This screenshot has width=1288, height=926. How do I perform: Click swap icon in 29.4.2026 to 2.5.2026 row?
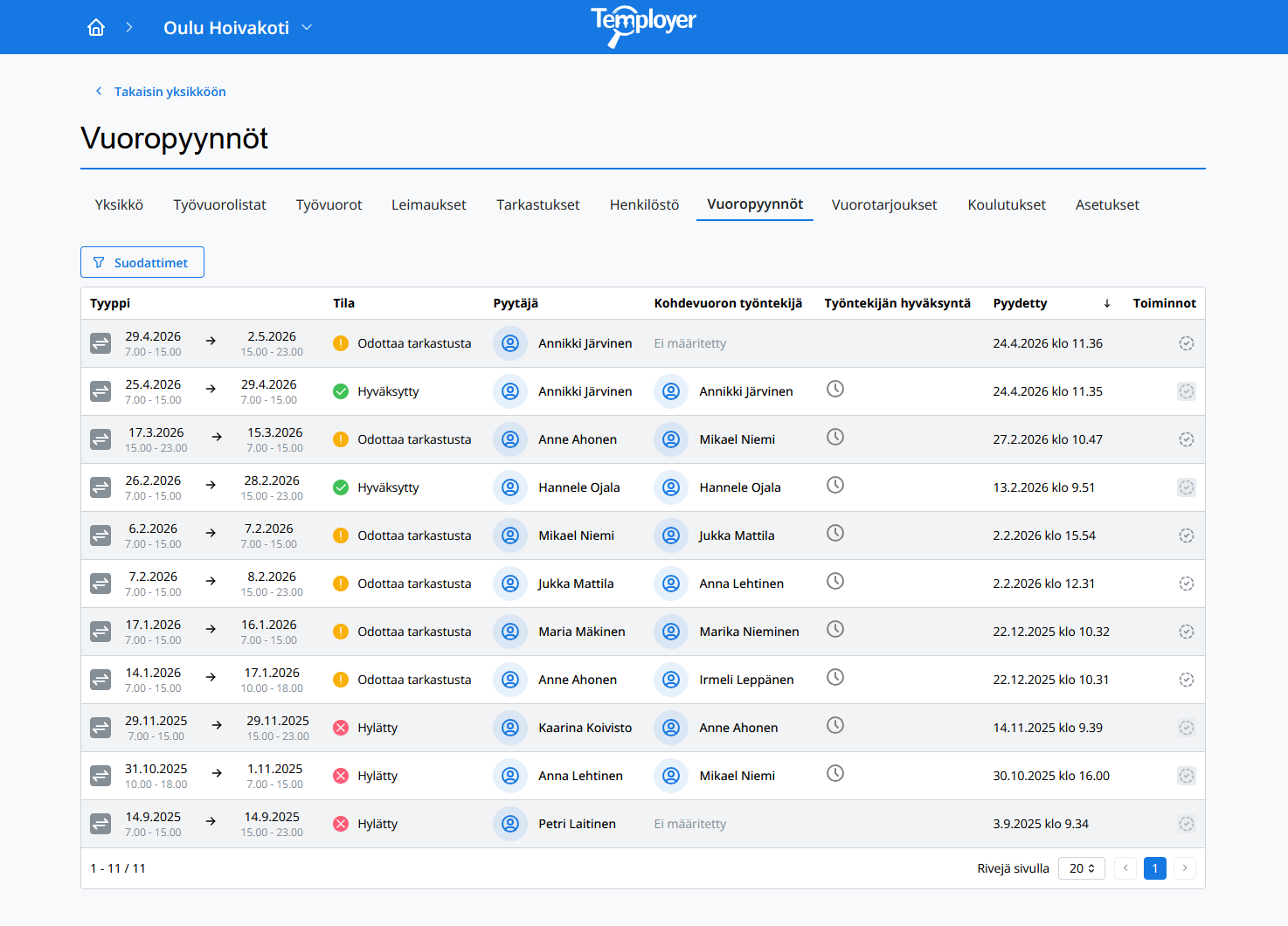click(x=100, y=343)
